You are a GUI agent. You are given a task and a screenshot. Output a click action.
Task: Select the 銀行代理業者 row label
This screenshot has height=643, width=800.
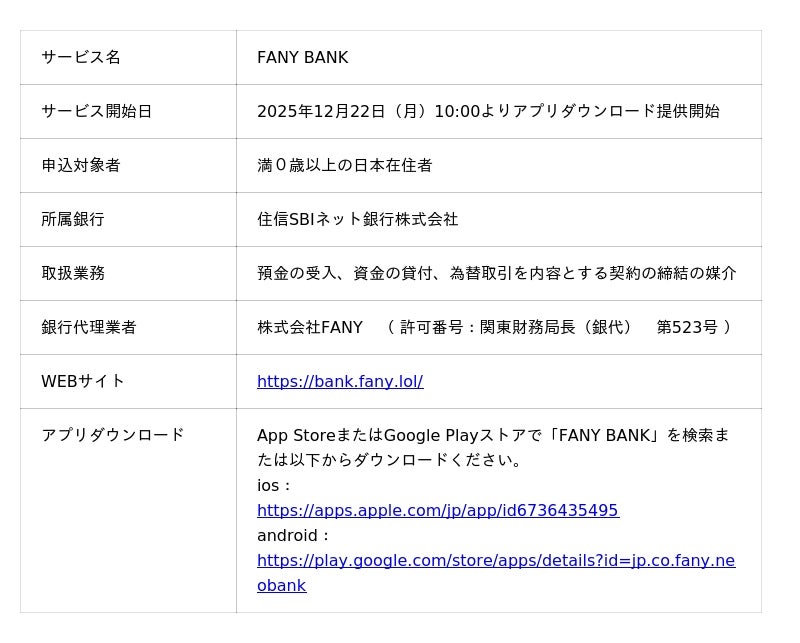[x=89, y=327]
